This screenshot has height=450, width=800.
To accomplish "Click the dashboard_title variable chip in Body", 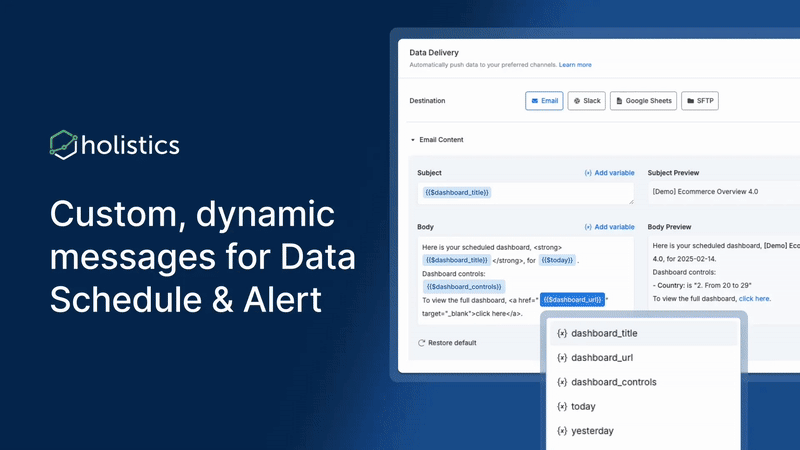I will [x=456, y=260].
